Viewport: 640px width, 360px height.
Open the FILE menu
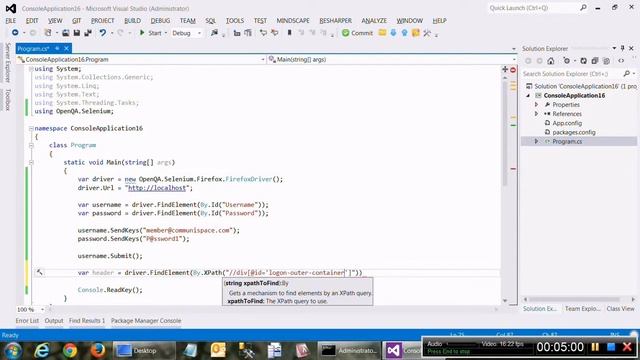click(x=11, y=20)
